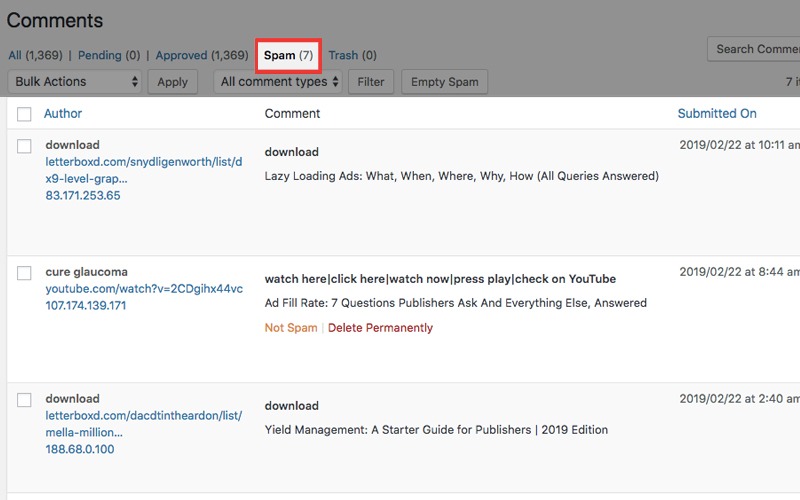Screen dimensions: 800x500
Task: Click the Search Comments field
Action: coord(755,49)
